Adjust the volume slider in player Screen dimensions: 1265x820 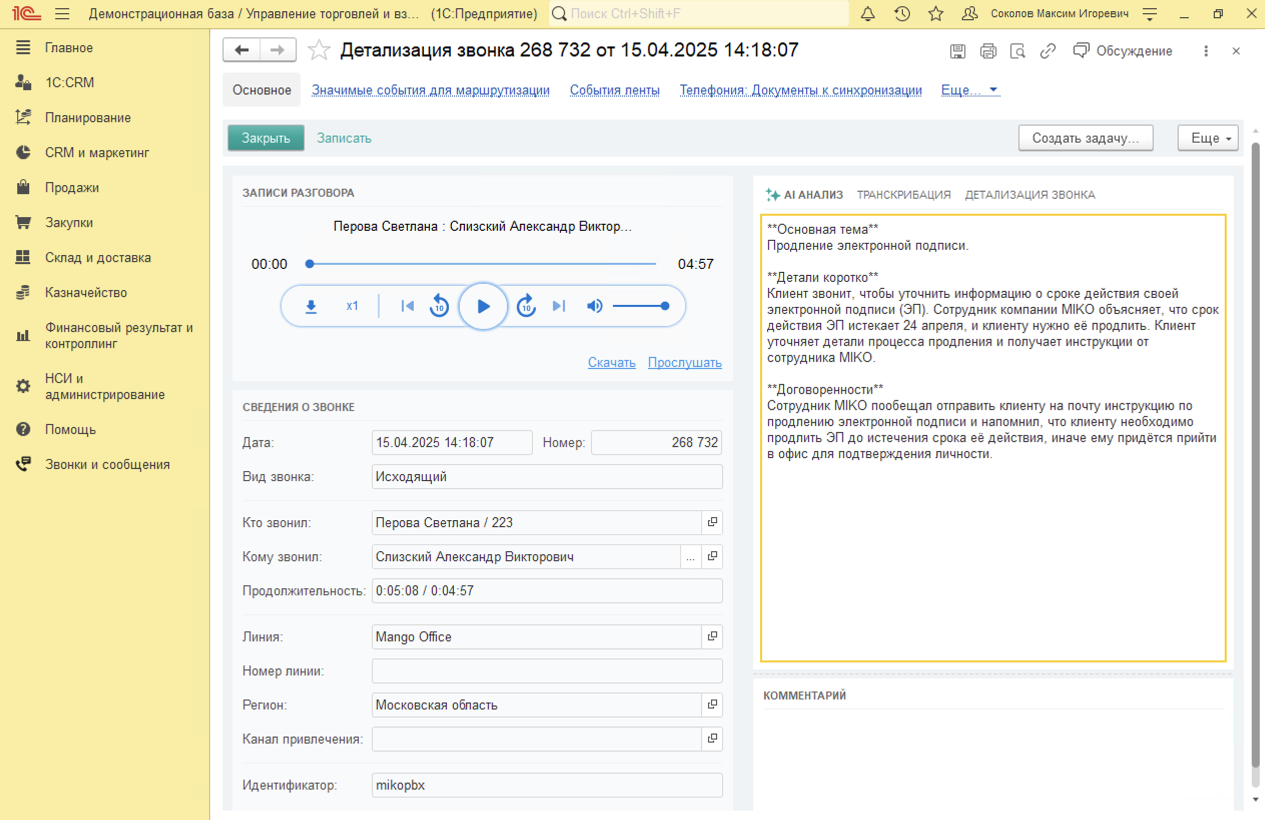pyautogui.click(x=640, y=306)
